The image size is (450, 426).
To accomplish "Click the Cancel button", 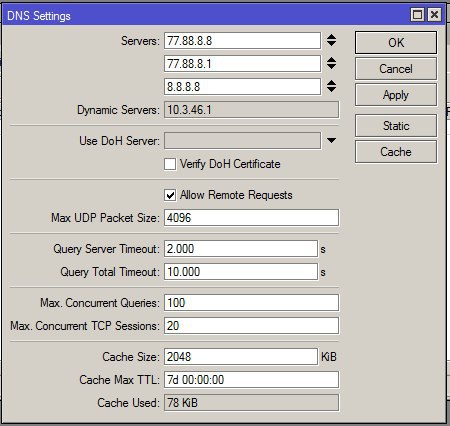I will [396, 69].
